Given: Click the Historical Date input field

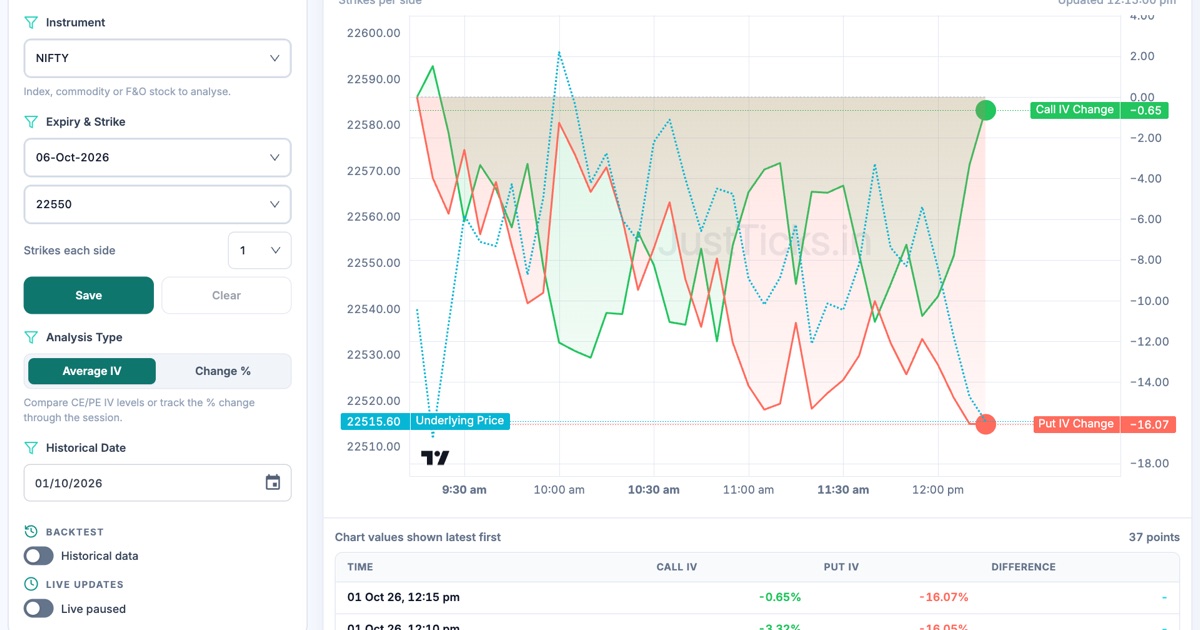Looking at the screenshot, I should (158, 483).
